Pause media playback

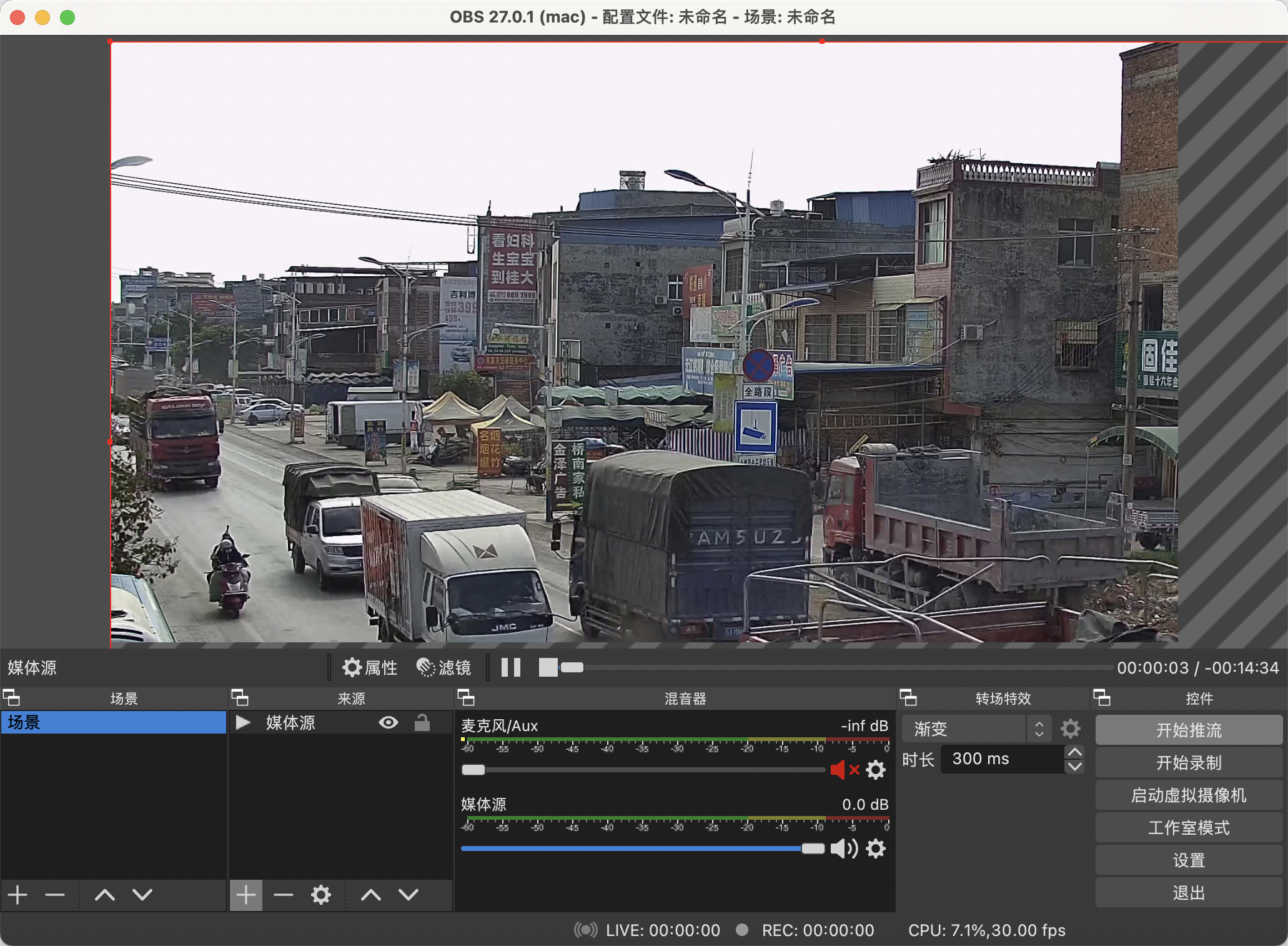click(x=511, y=667)
